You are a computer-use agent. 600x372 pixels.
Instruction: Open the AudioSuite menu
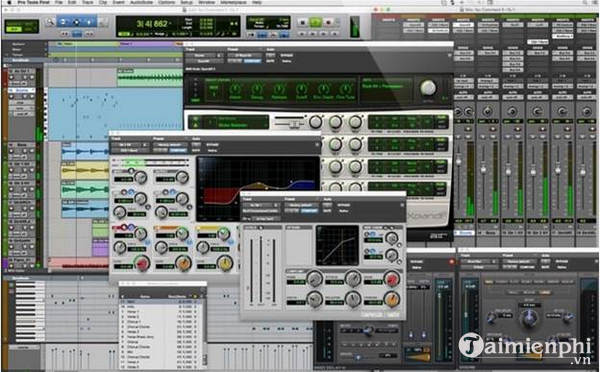141,2
